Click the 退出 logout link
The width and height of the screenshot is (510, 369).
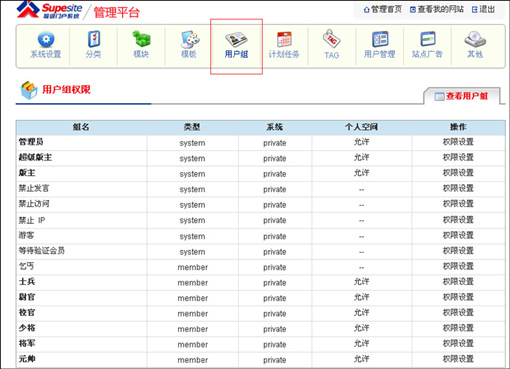tap(487, 9)
